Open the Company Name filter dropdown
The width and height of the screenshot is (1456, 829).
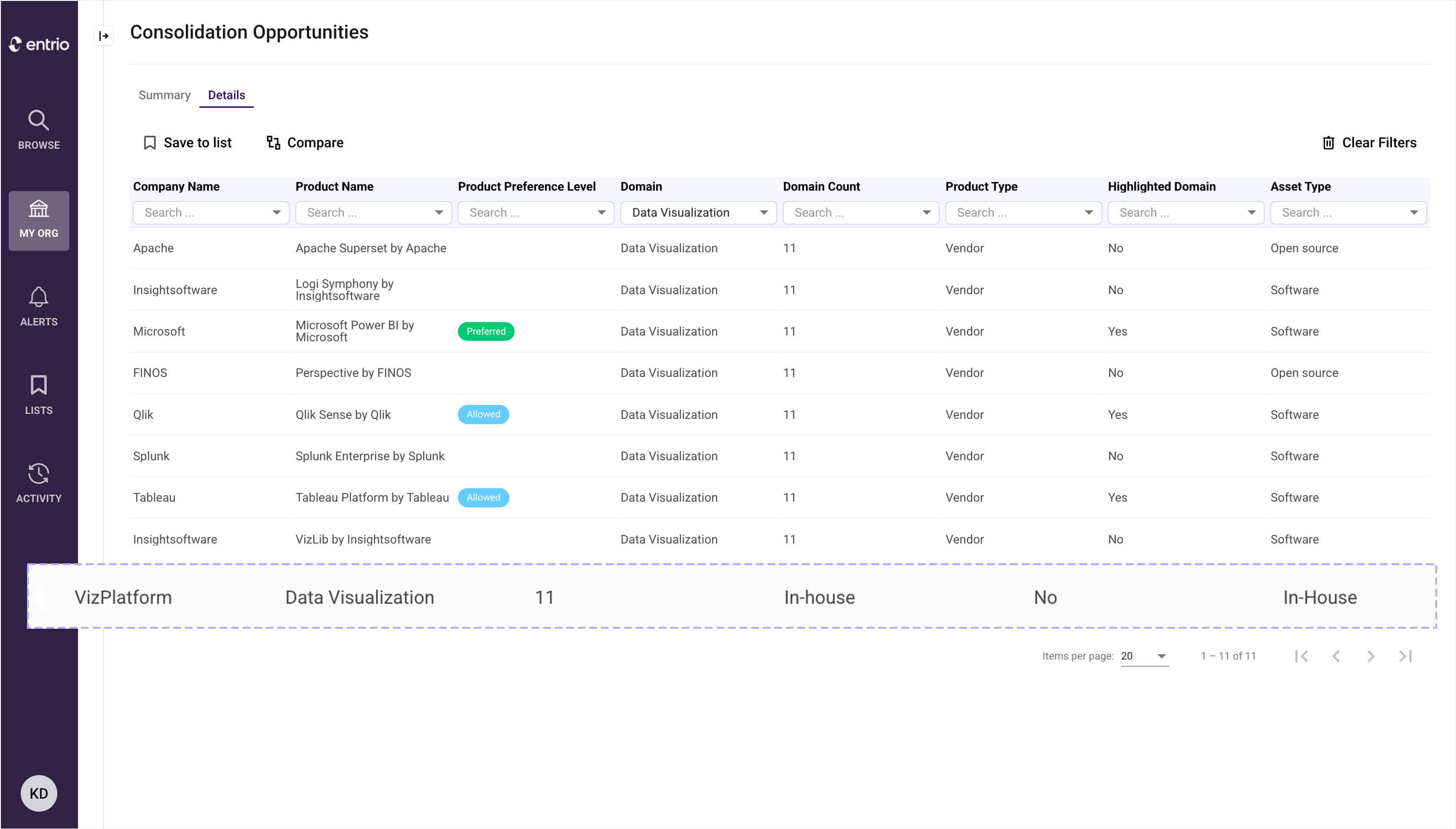[211, 212]
